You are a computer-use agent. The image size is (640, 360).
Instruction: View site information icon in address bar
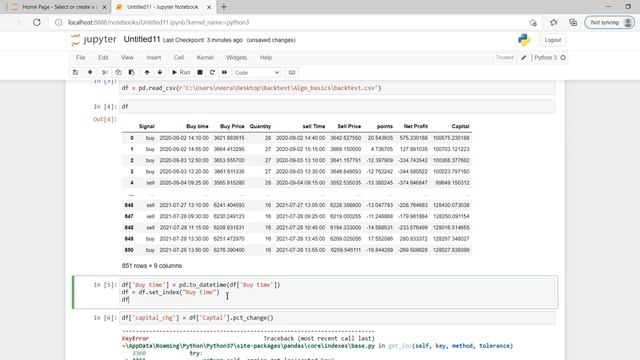coord(58,22)
